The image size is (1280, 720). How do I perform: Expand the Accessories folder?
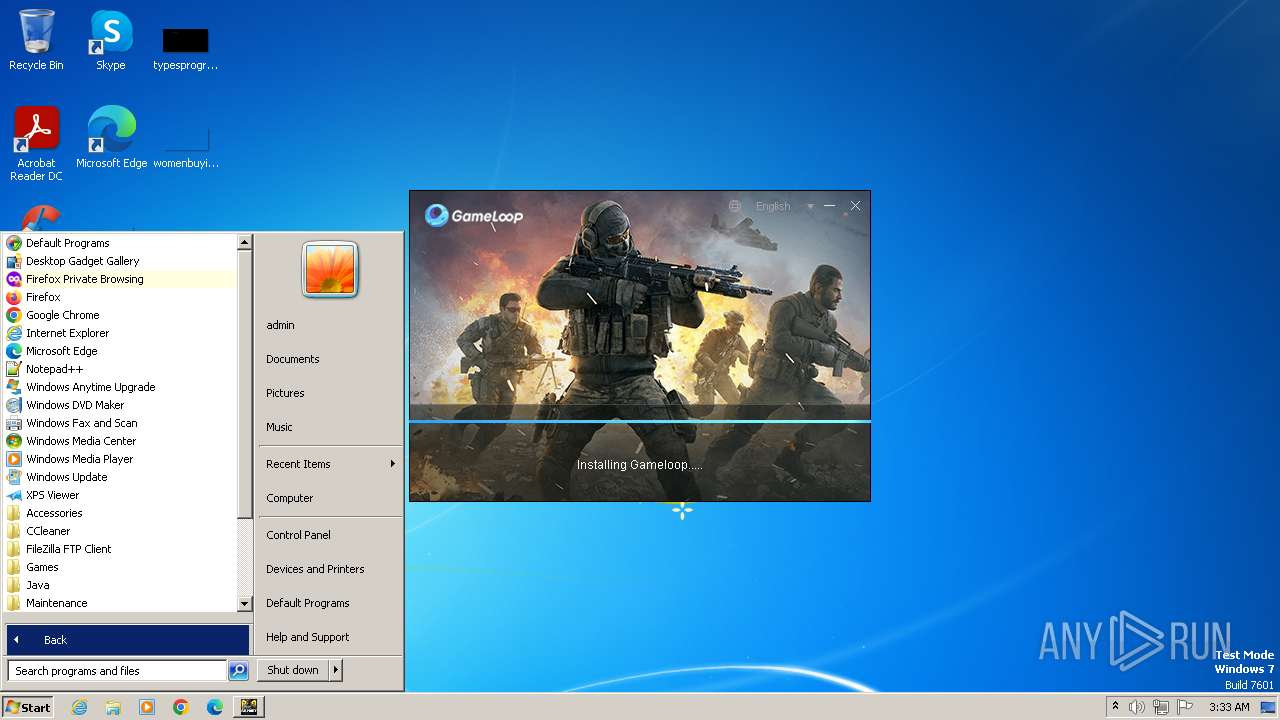click(119, 513)
